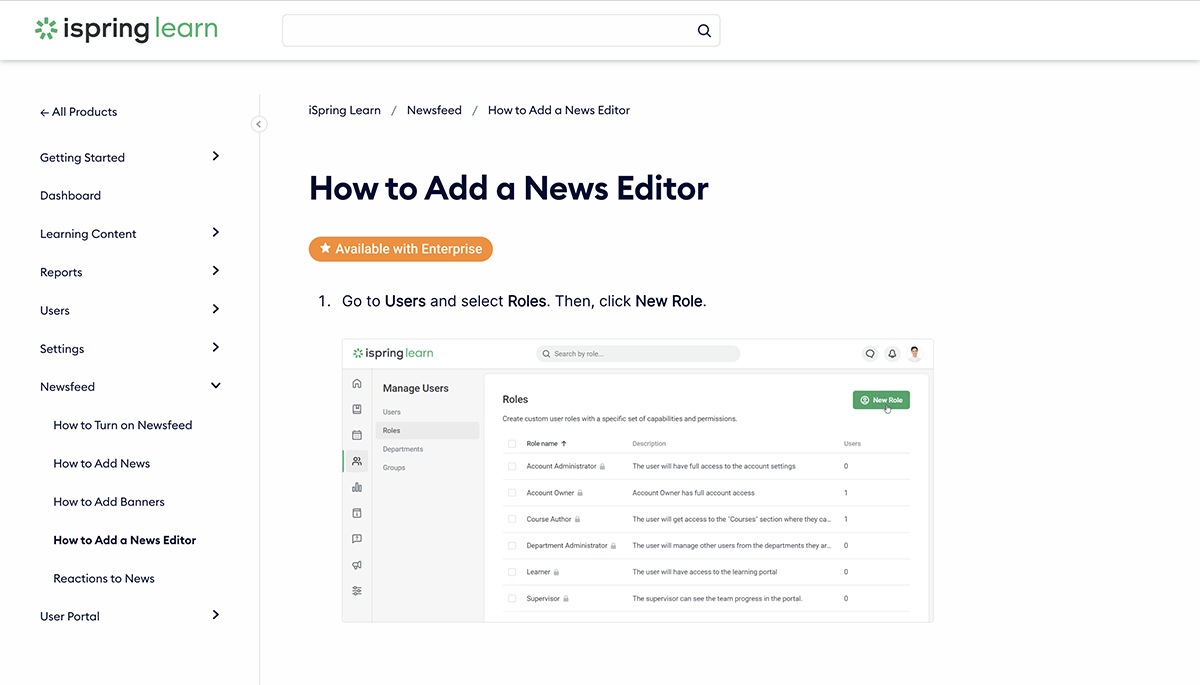Open the How to Add Banners article

(109, 502)
